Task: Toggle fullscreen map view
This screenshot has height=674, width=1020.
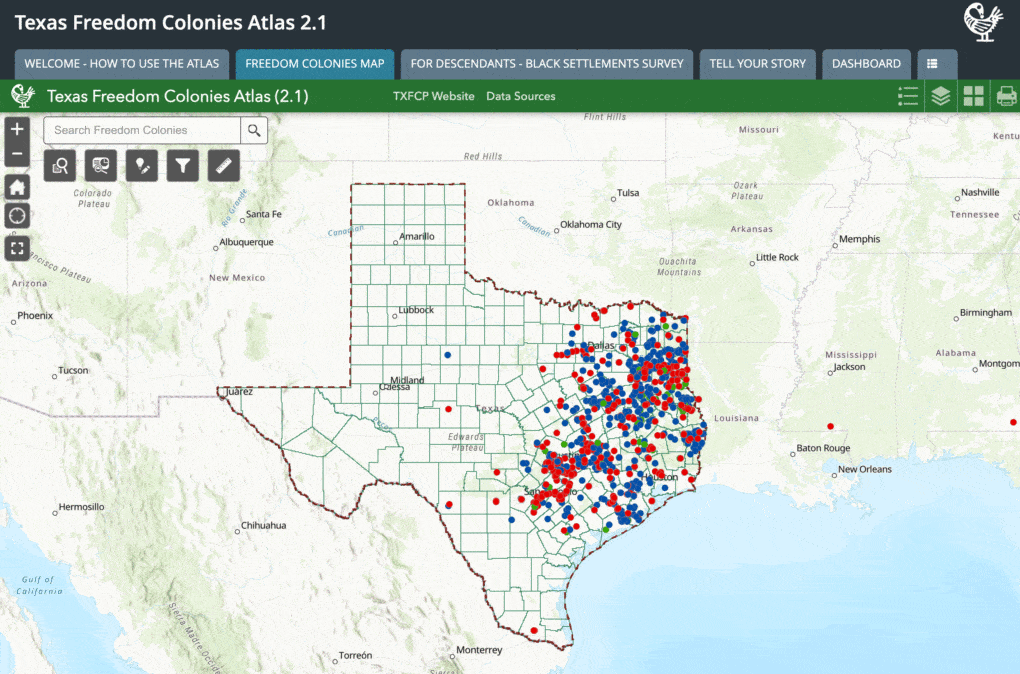Action: pos(17,248)
